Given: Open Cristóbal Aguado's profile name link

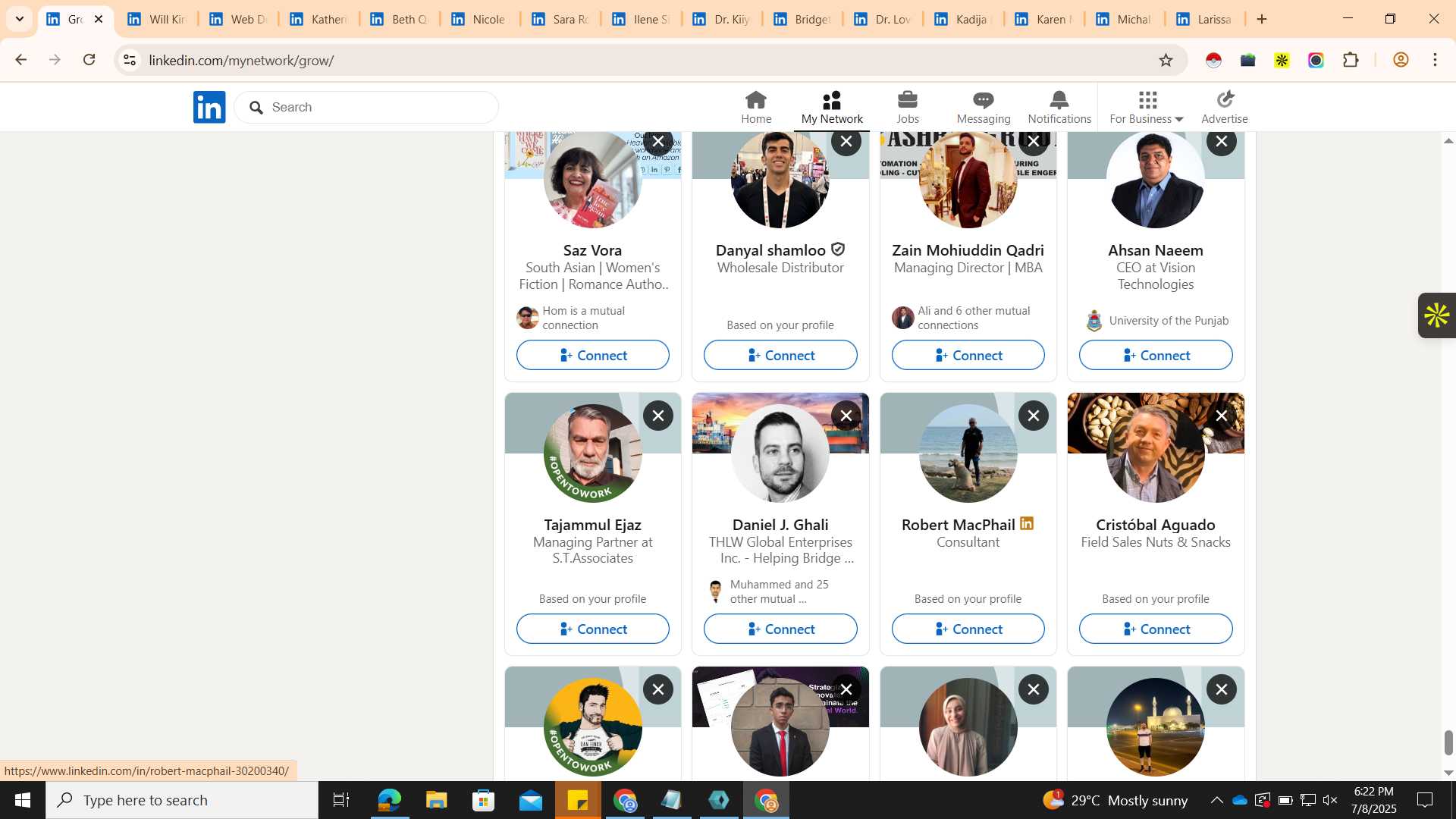Looking at the screenshot, I should tap(1156, 524).
